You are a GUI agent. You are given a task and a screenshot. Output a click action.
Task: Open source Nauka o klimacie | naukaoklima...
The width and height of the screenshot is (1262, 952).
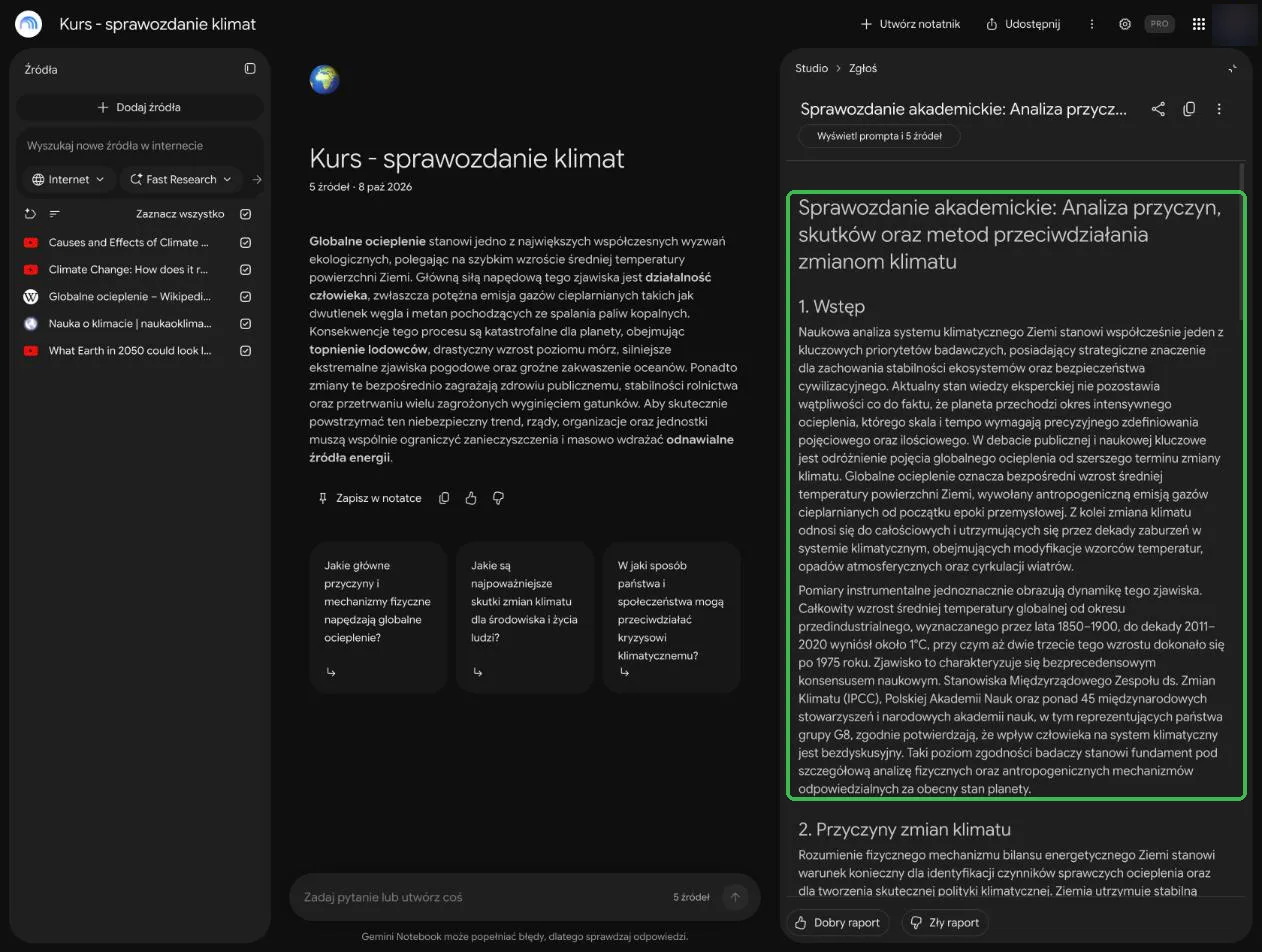click(130, 323)
